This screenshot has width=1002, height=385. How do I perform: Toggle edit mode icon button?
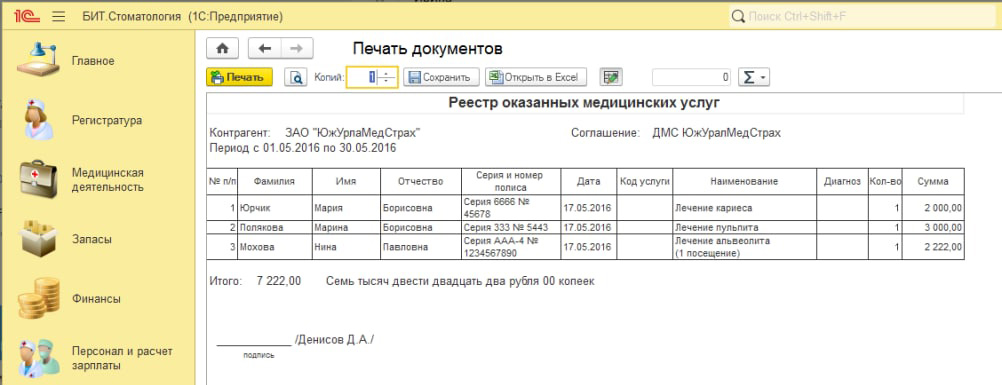[611, 77]
